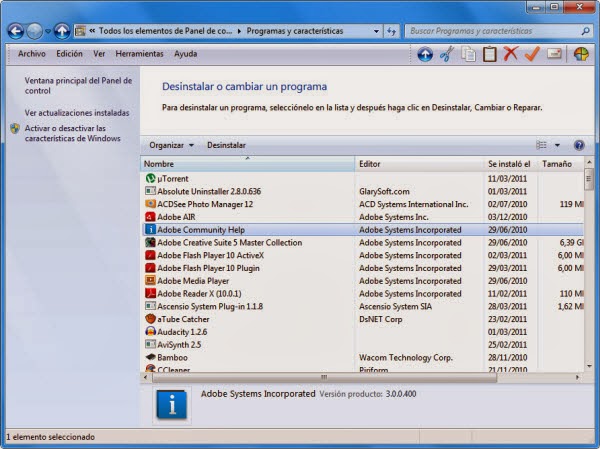This screenshot has height=449, width=600.
Task: Click the aTube Catcher glove icon
Action: pyautogui.click(x=150, y=319)
